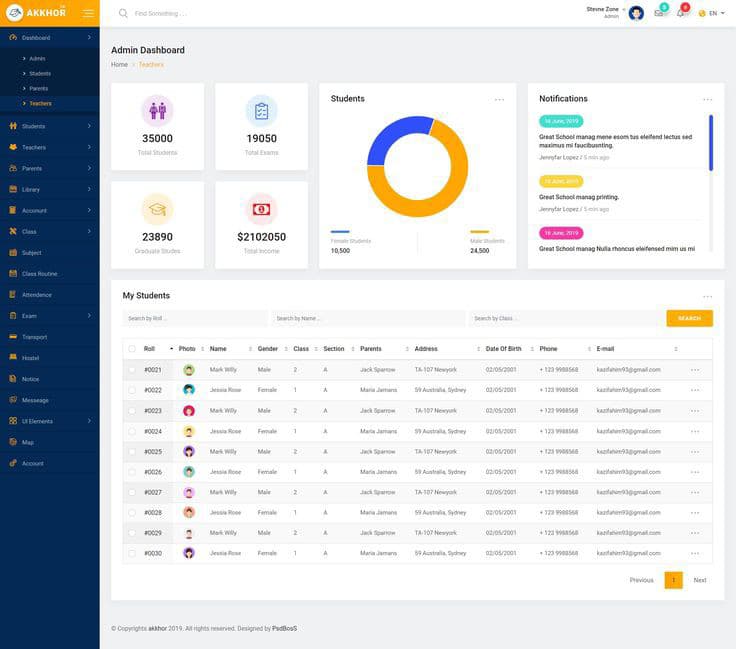Image resolution: width=736 pixels, height=649 pixels.
Task: Click the Total Income money icon
Action: (x=261, y=209)
